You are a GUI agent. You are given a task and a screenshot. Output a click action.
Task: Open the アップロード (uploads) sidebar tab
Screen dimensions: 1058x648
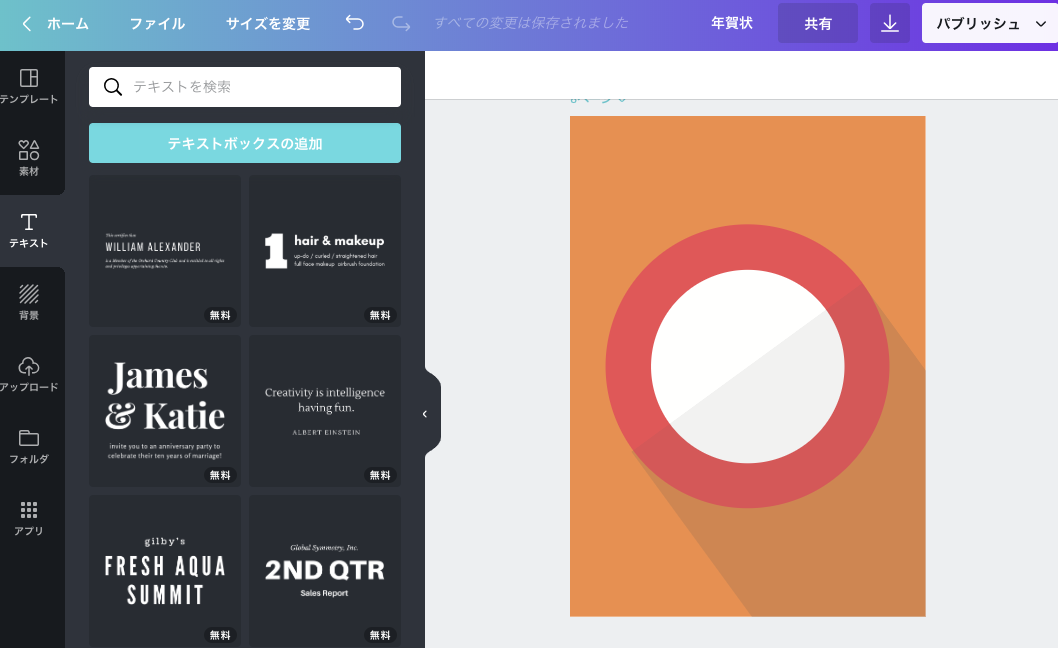tap(29, 374)
